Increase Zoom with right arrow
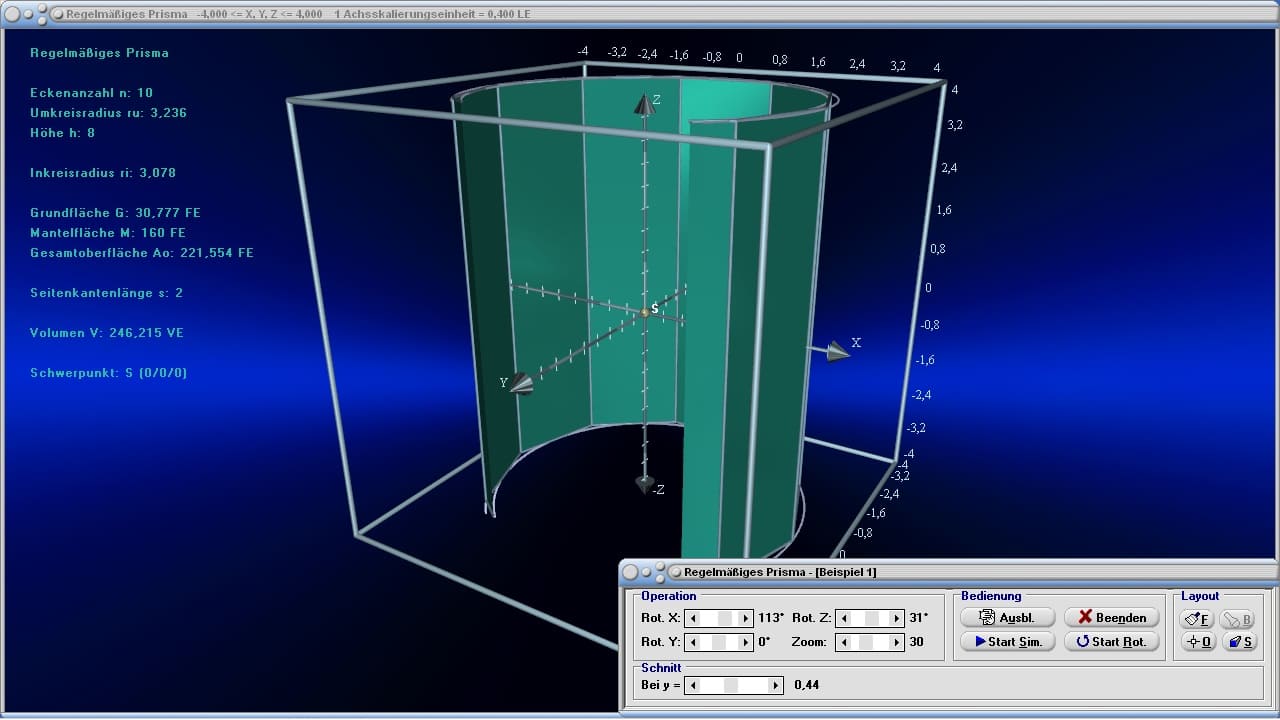 896,642
